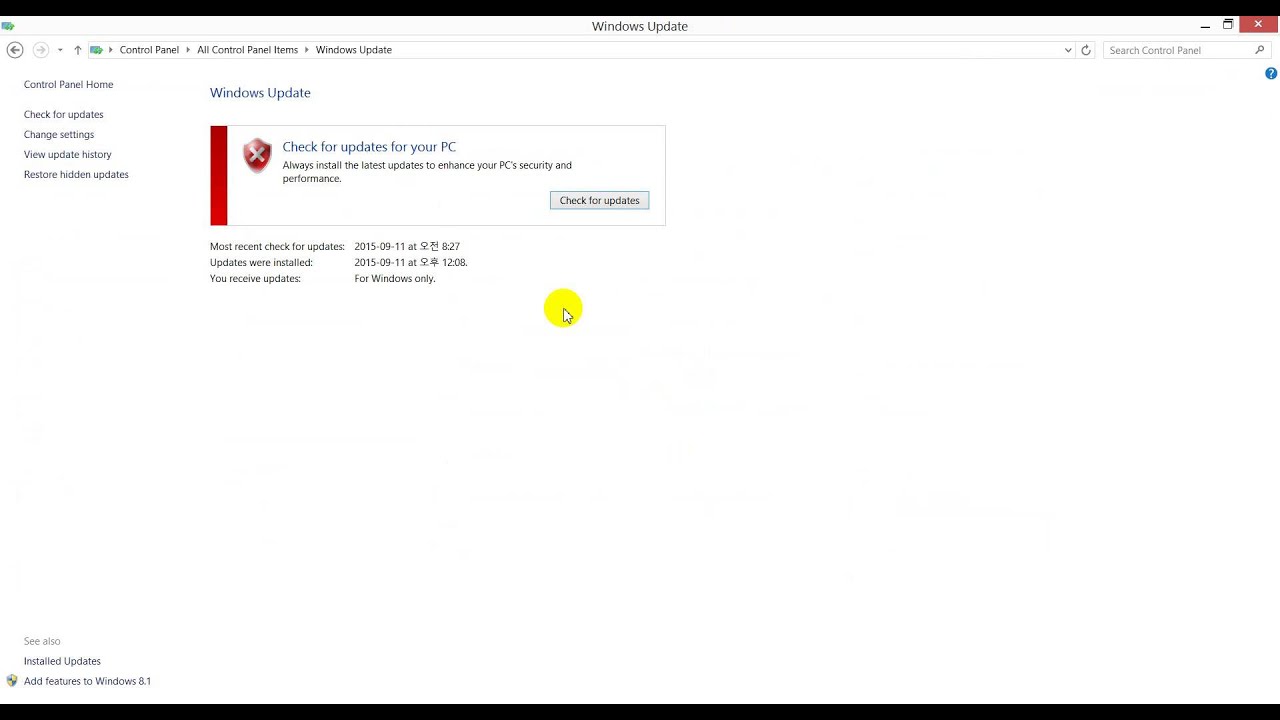Click 'Check for updates for your PC' heading
Screen dimensions: 1280x720
click(x=369, y=147)
